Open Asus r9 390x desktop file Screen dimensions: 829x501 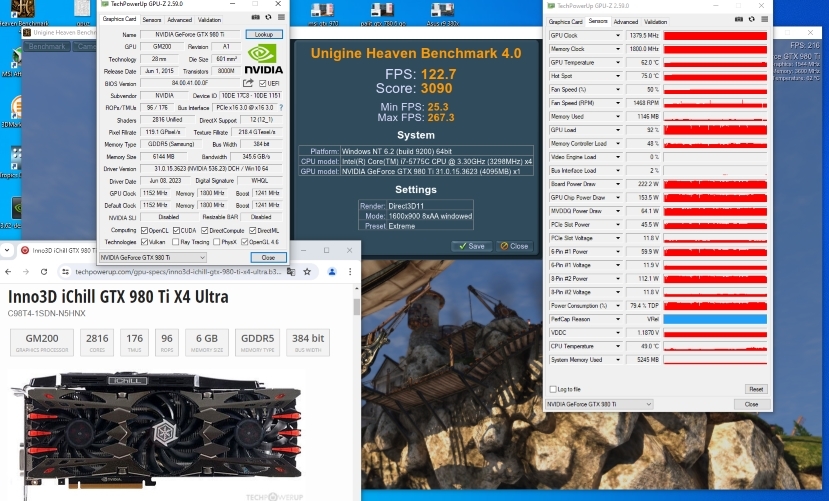tap(443, 14)
